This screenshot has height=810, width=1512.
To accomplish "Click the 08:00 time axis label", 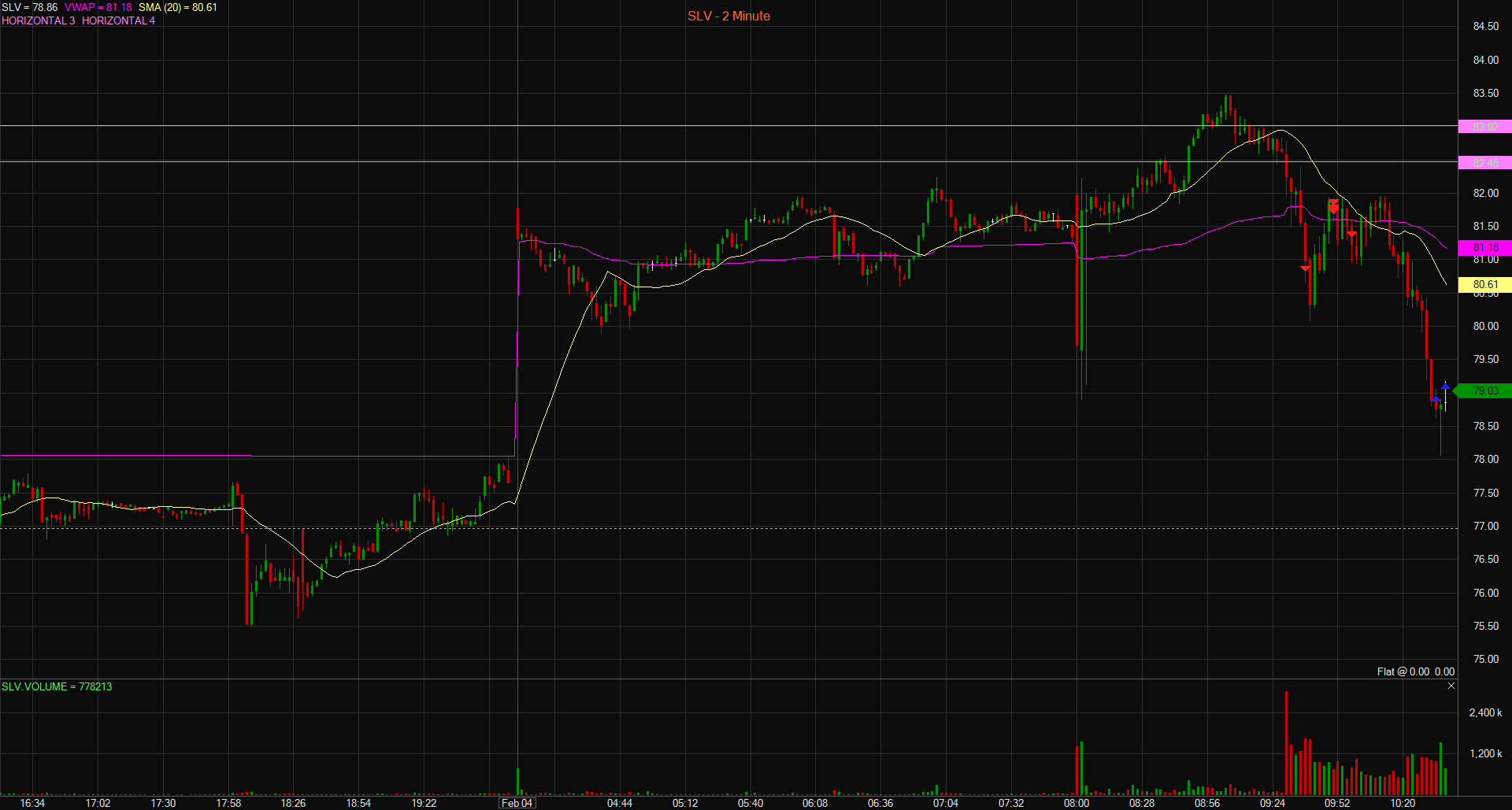I will point(1077,803).
